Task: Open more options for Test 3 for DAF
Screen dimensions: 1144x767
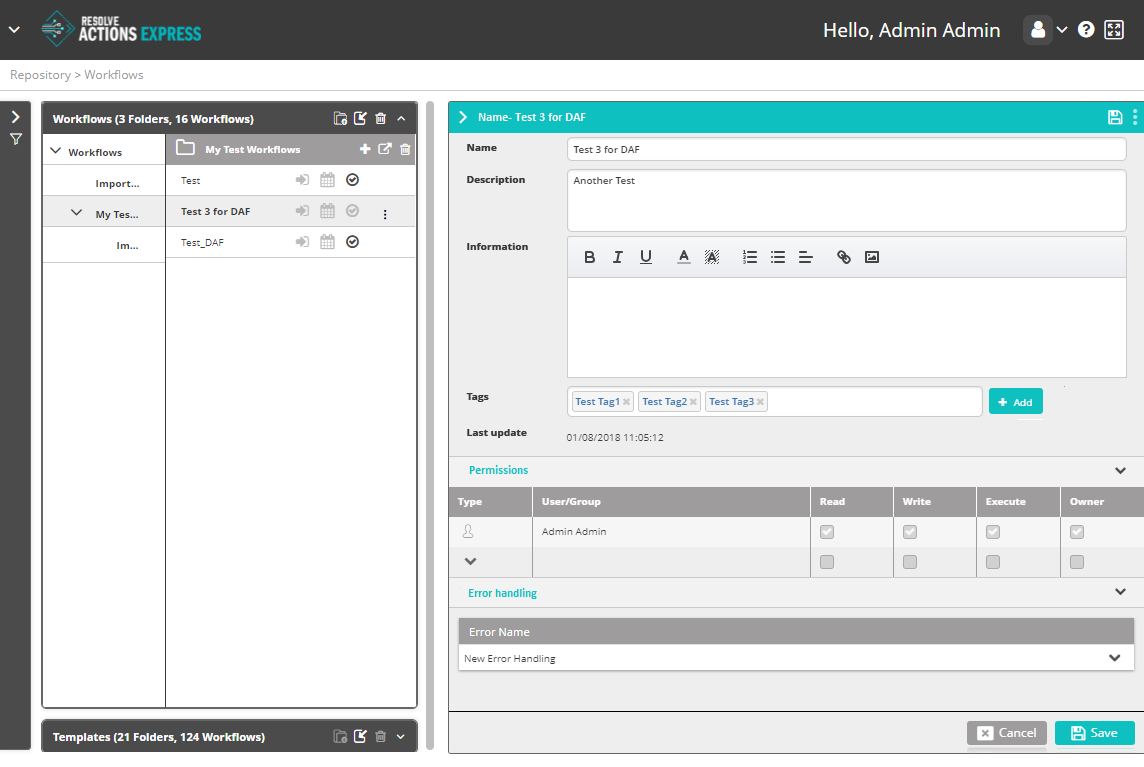Action: pos(385,215)
